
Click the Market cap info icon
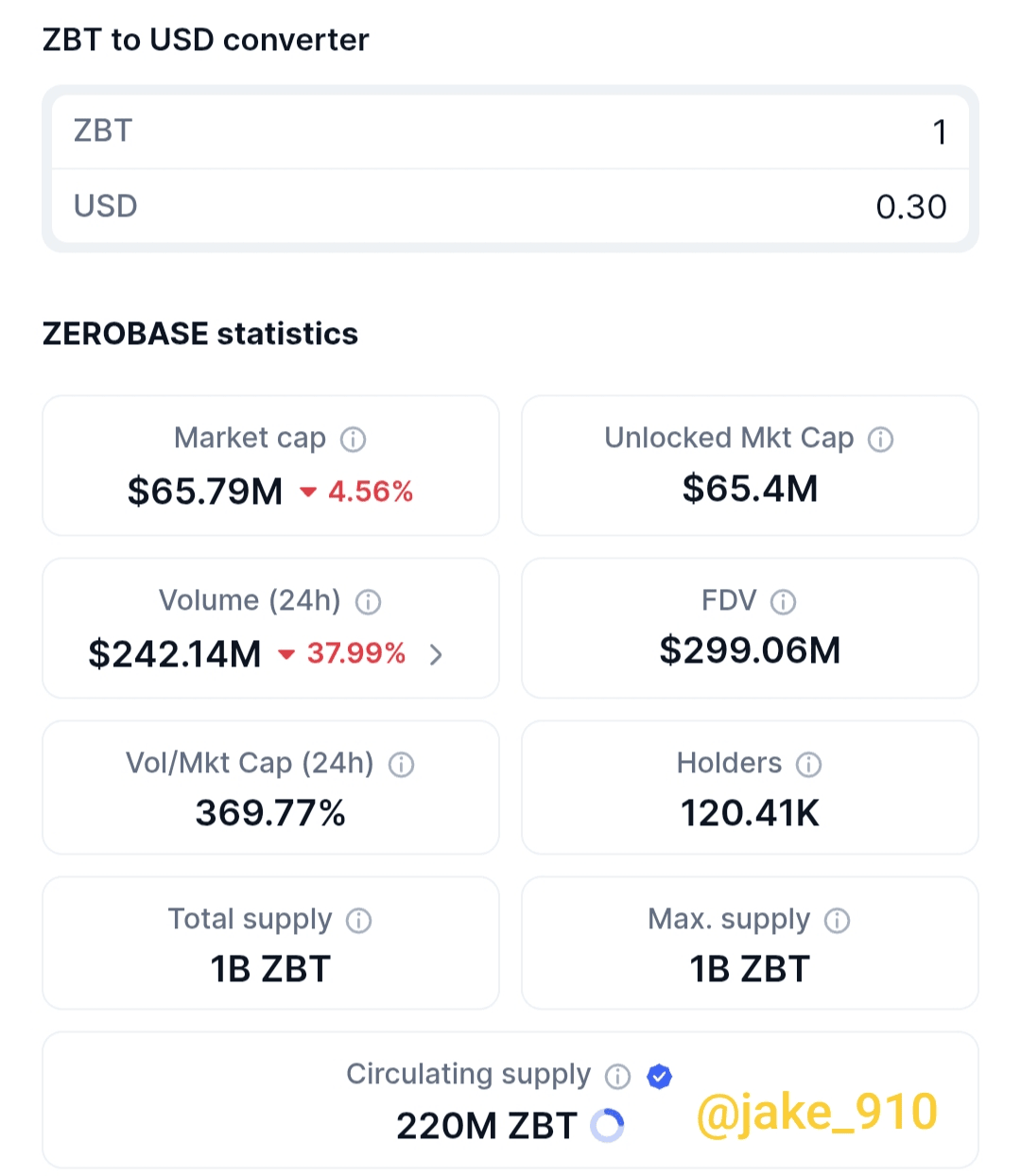(x=353, y=440)
